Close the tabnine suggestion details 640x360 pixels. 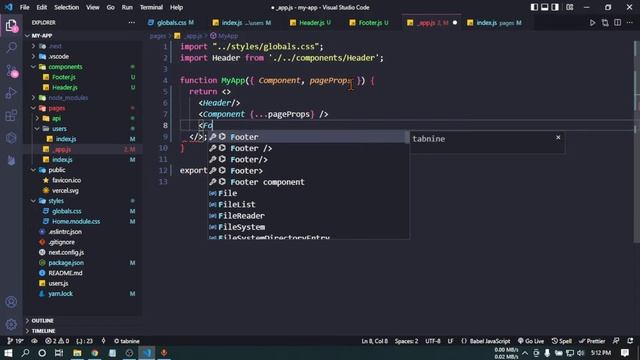[558, 138]
